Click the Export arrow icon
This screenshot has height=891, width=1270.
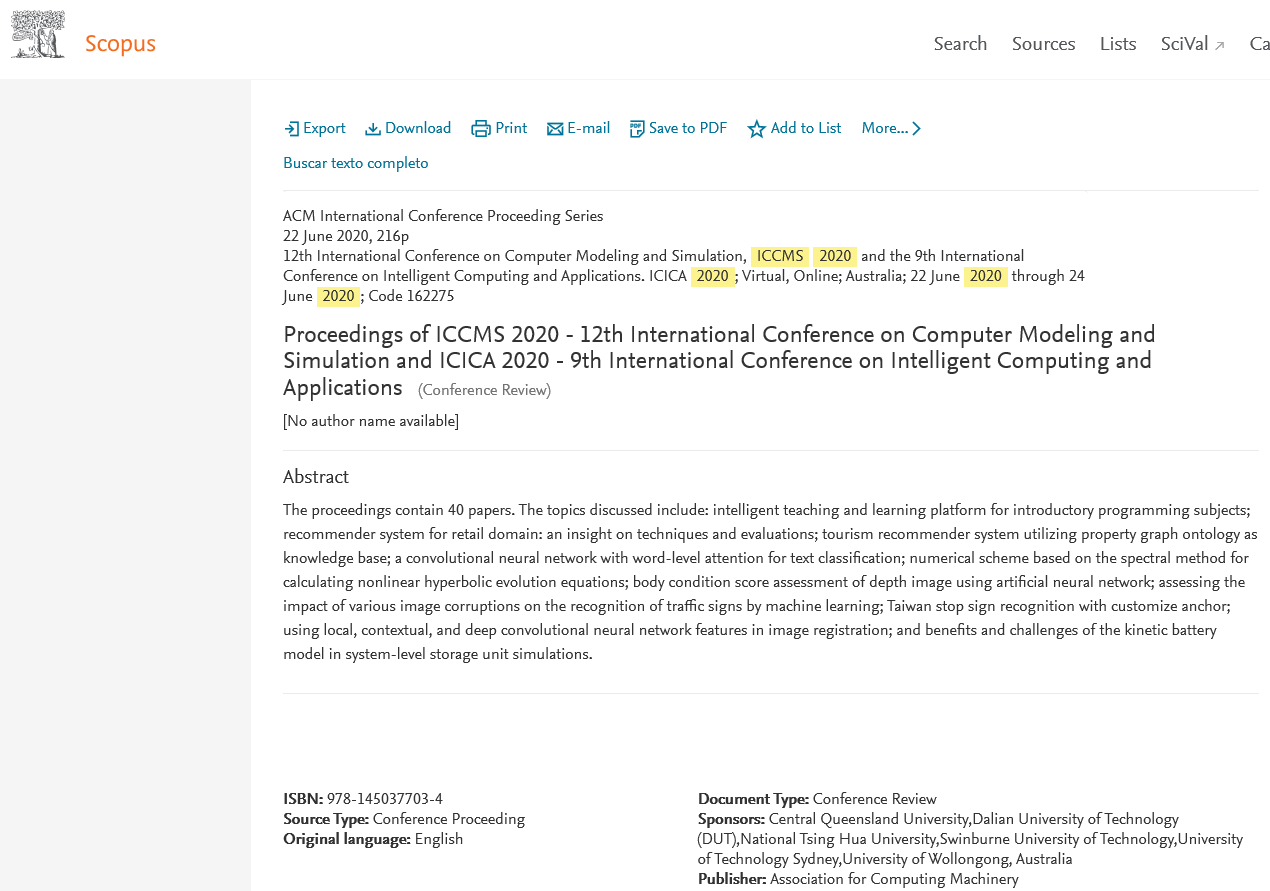click(291, 128)
